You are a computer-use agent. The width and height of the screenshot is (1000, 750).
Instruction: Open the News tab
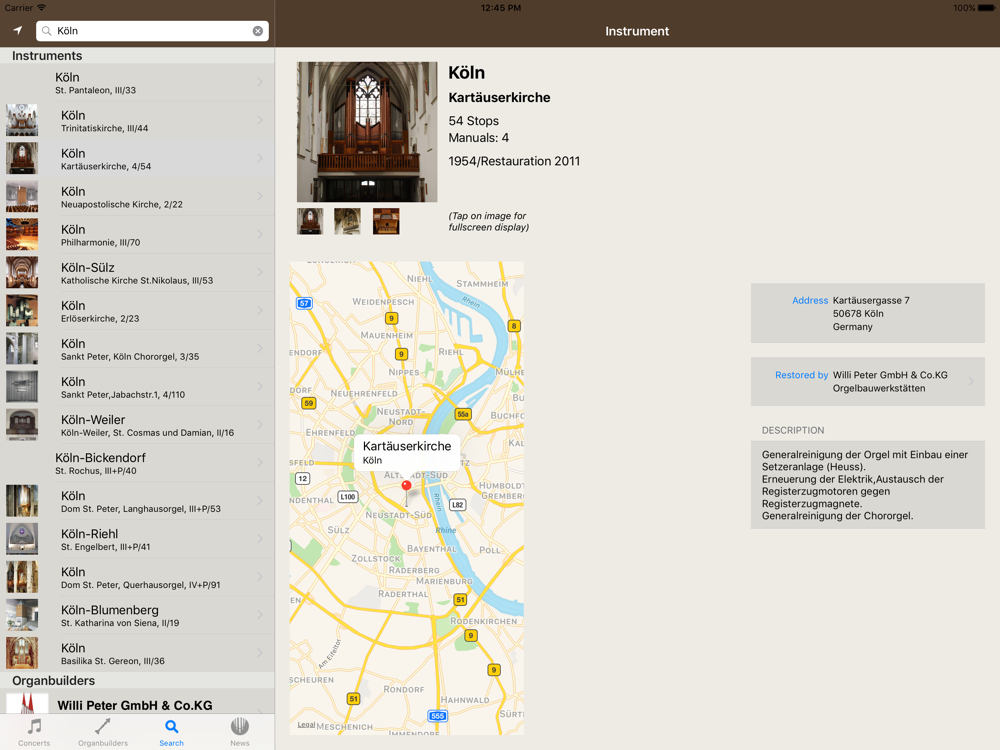click(x=240, y=731)
